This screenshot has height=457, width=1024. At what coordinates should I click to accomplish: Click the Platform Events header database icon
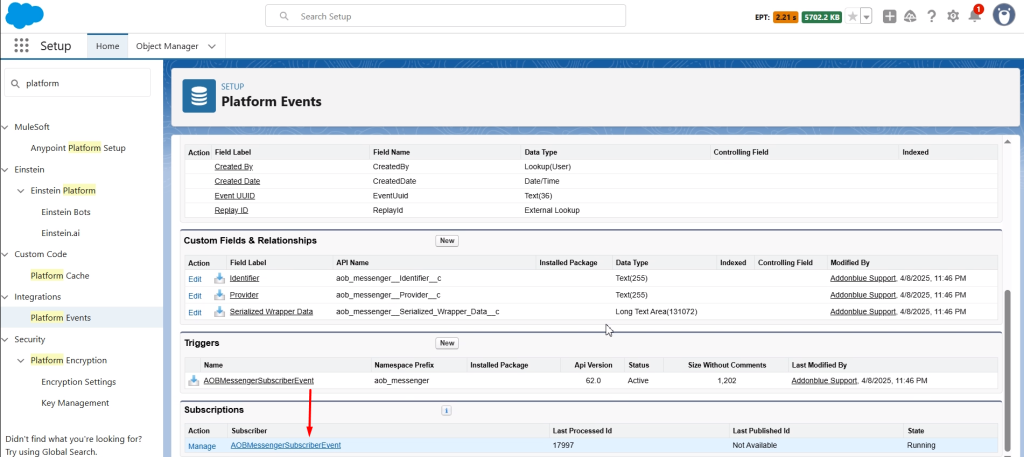[x=199, y=96]
